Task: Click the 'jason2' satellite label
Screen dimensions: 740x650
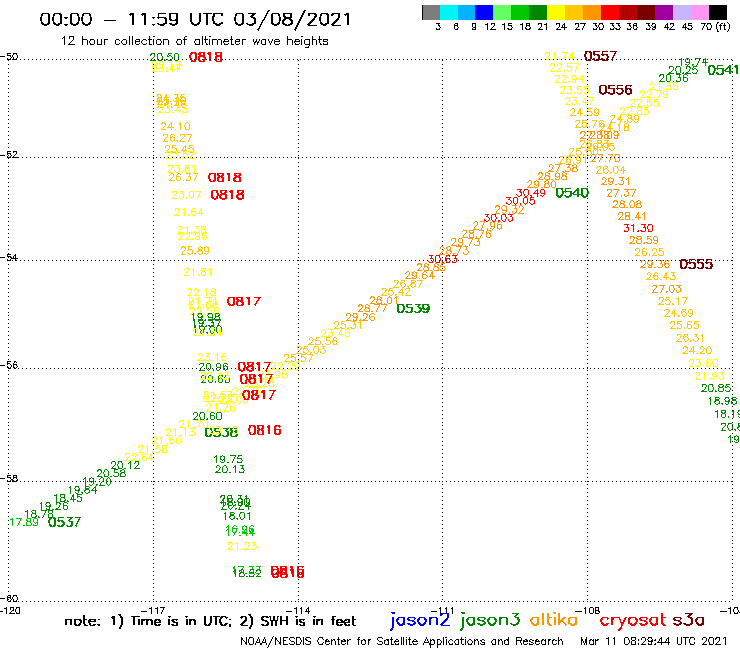Action: click(x=420, y=620)
